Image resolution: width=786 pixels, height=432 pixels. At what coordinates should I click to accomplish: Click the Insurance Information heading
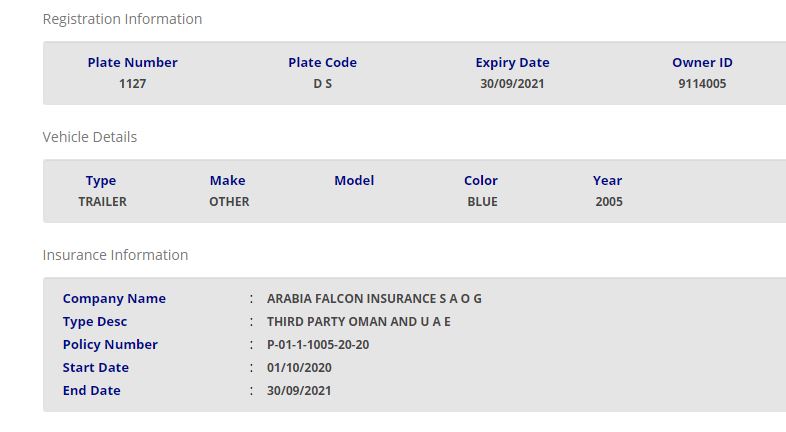pos(115,255)
